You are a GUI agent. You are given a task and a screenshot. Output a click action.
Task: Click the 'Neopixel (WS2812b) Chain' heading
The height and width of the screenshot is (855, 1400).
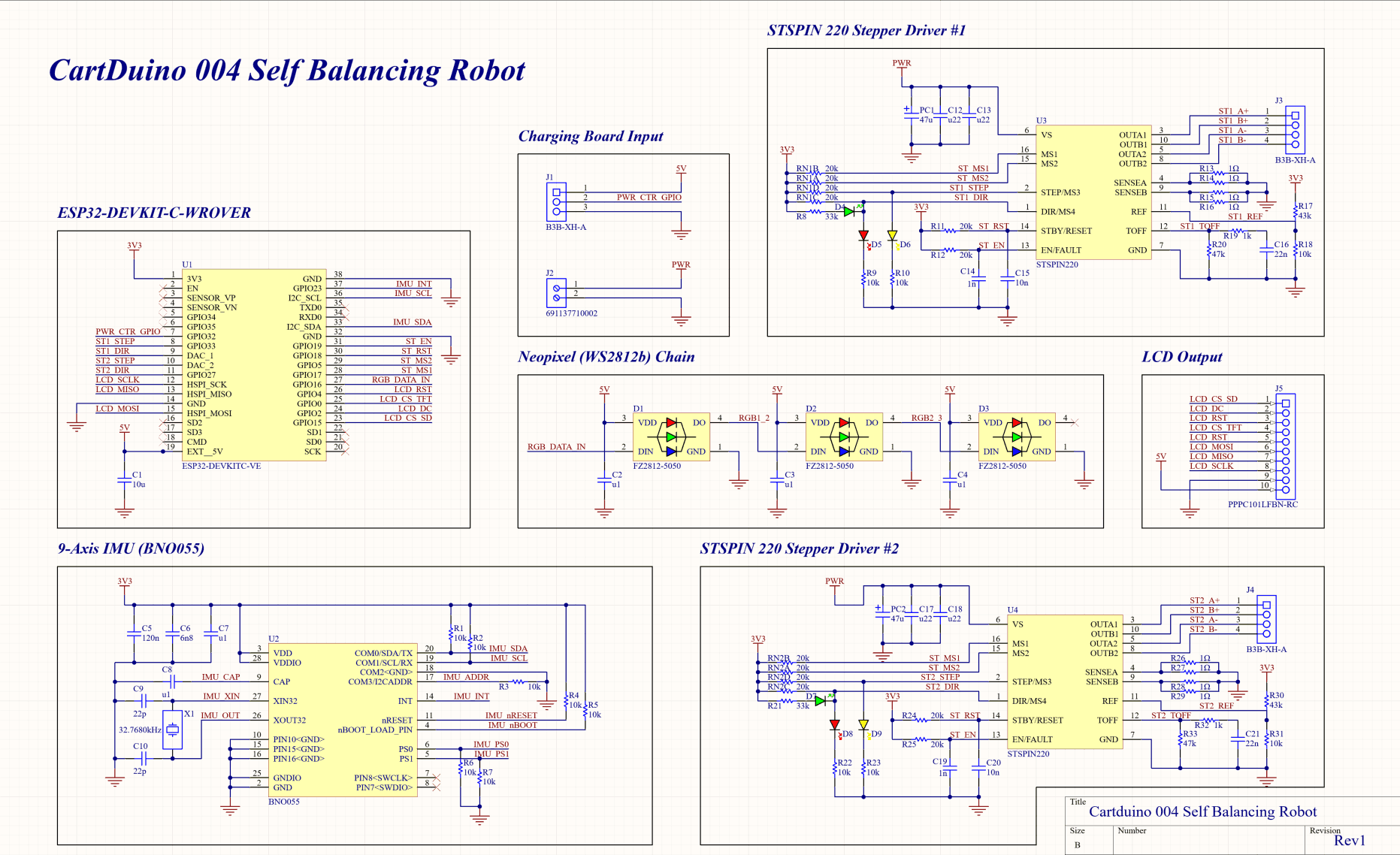click(606, 357)
